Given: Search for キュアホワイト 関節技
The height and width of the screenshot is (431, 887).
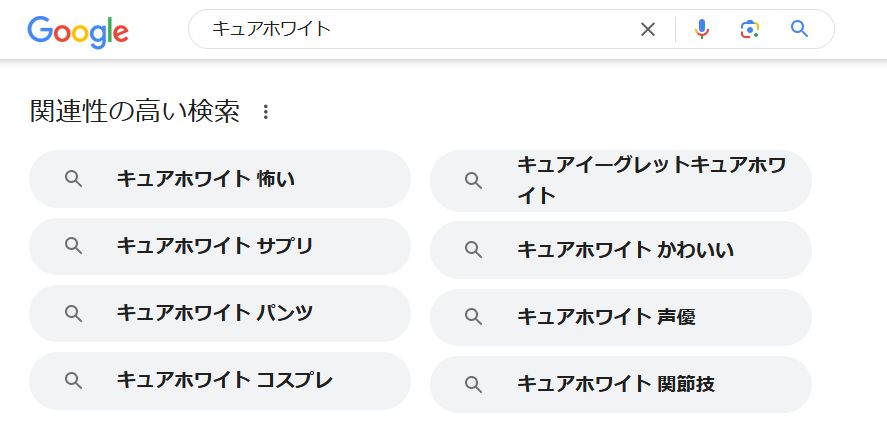Looking at the screenshot, I should click(x=620, y=384).
